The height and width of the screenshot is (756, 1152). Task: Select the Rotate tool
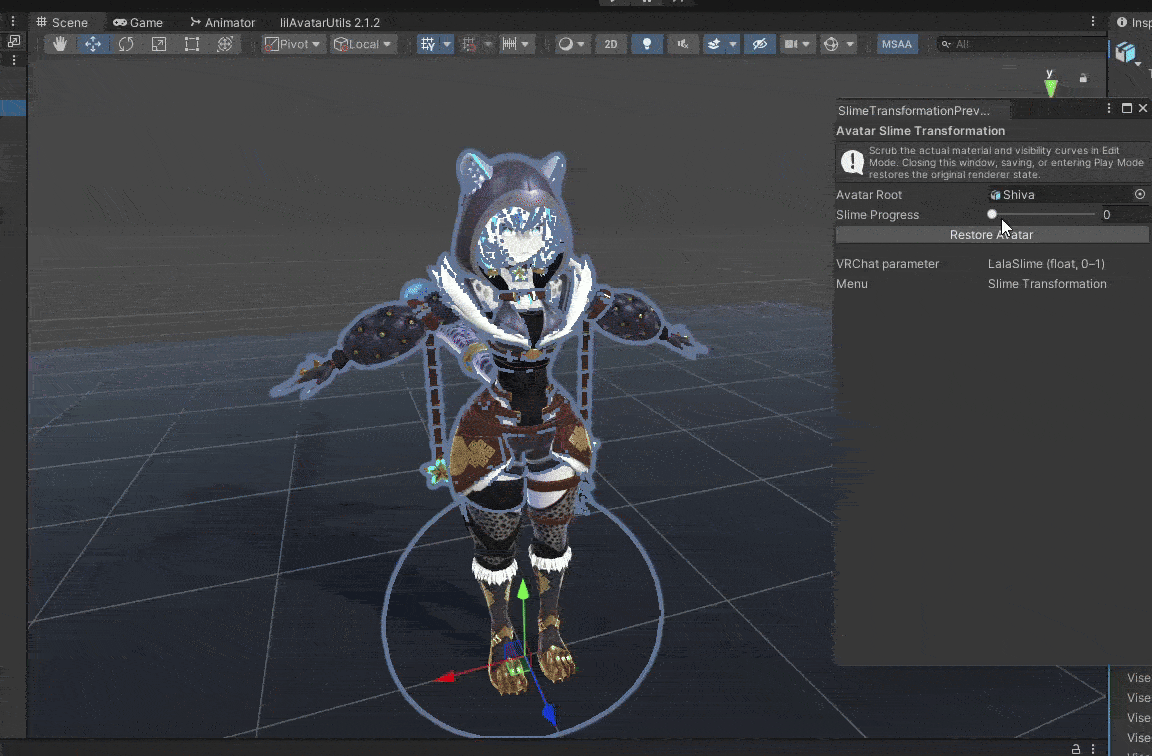click(x=126, y=44)
